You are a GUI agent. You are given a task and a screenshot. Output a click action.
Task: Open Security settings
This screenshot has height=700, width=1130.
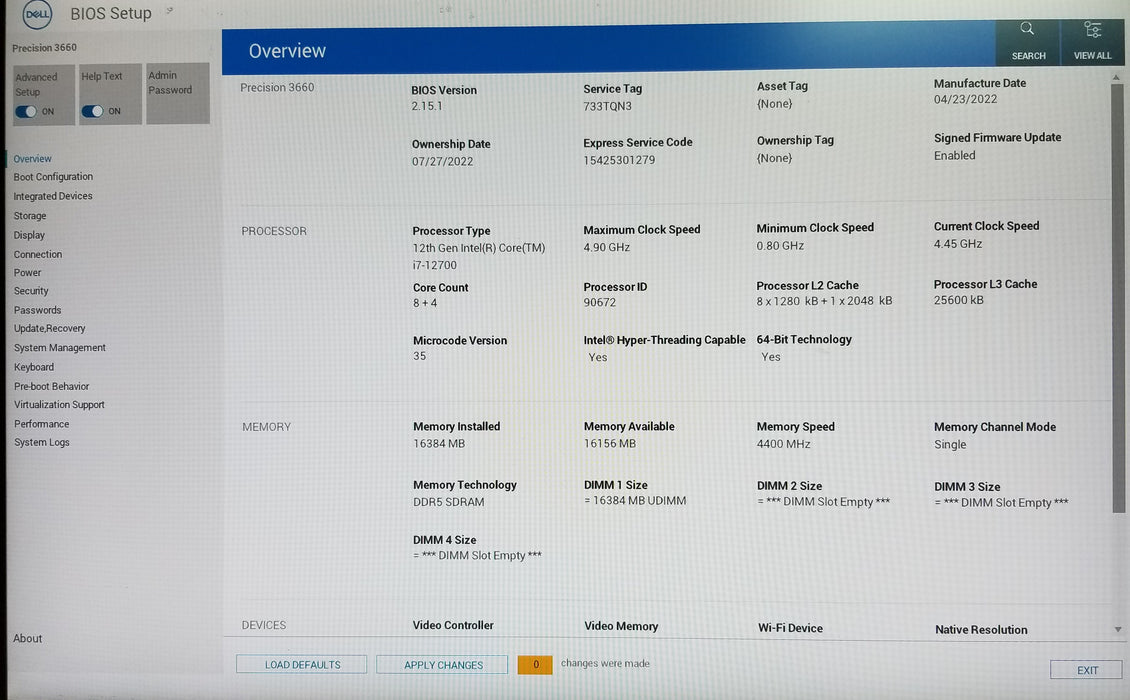pyautogui.click(x=31, y=291)
